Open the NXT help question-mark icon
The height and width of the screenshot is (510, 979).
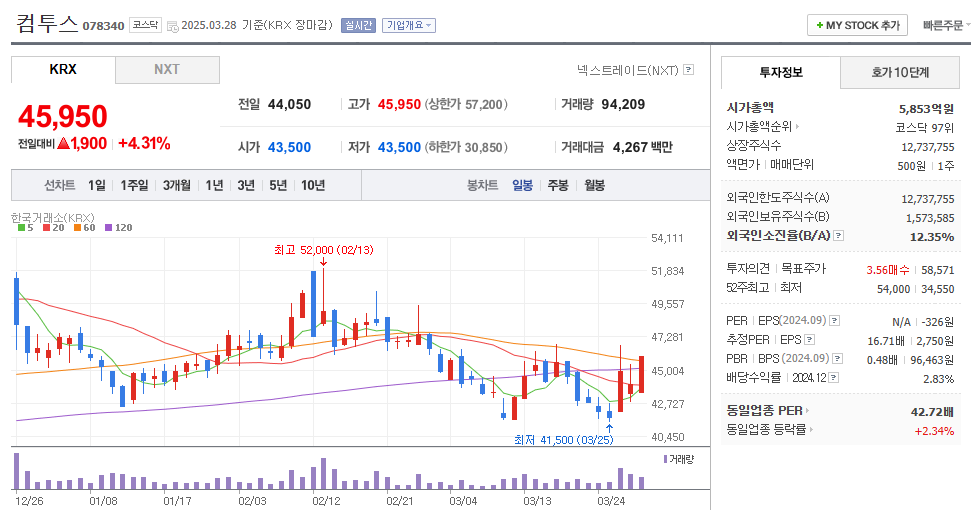coord(689,70)
